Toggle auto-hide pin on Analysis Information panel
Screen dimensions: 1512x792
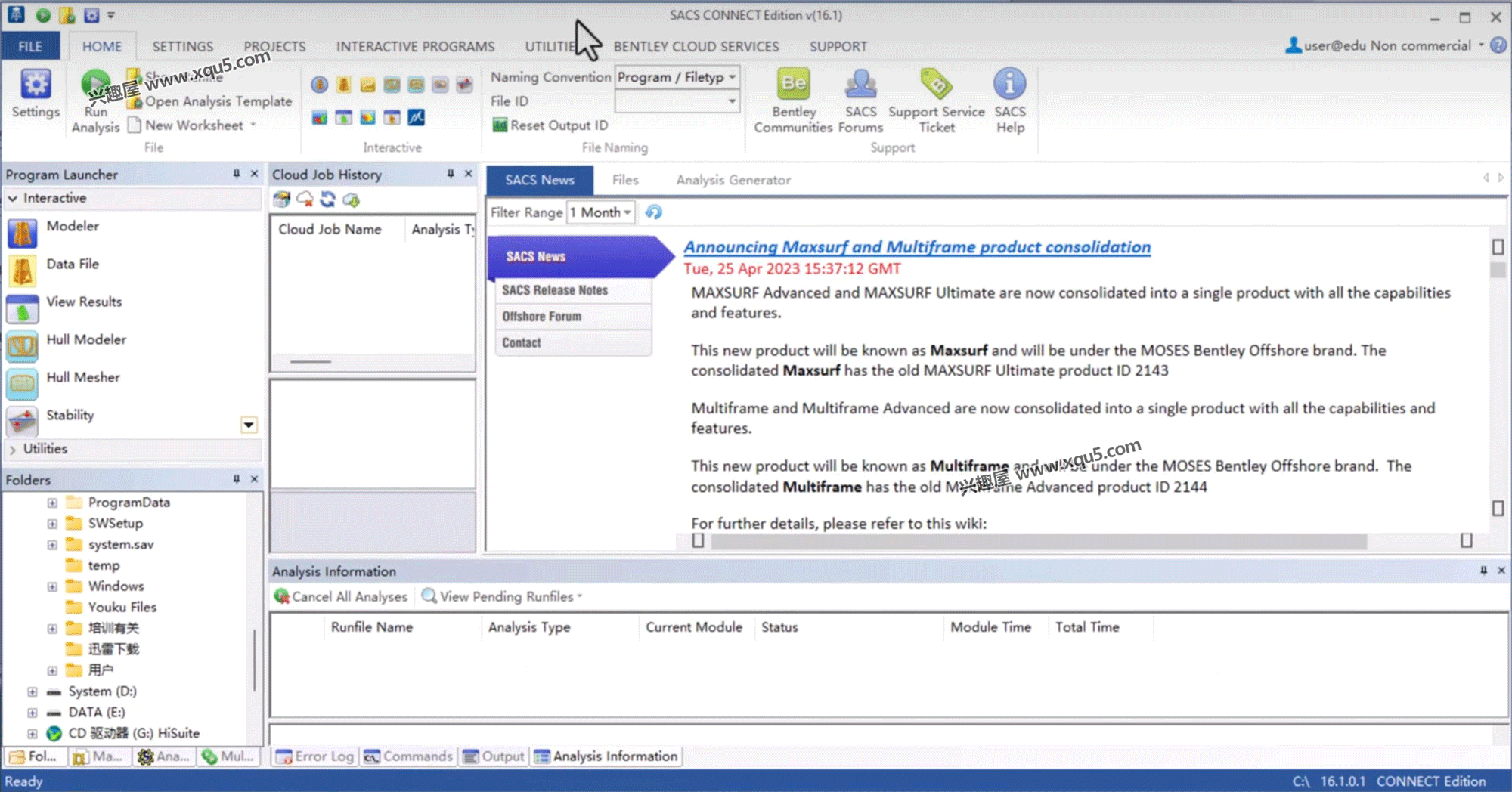click(1483, 571)
